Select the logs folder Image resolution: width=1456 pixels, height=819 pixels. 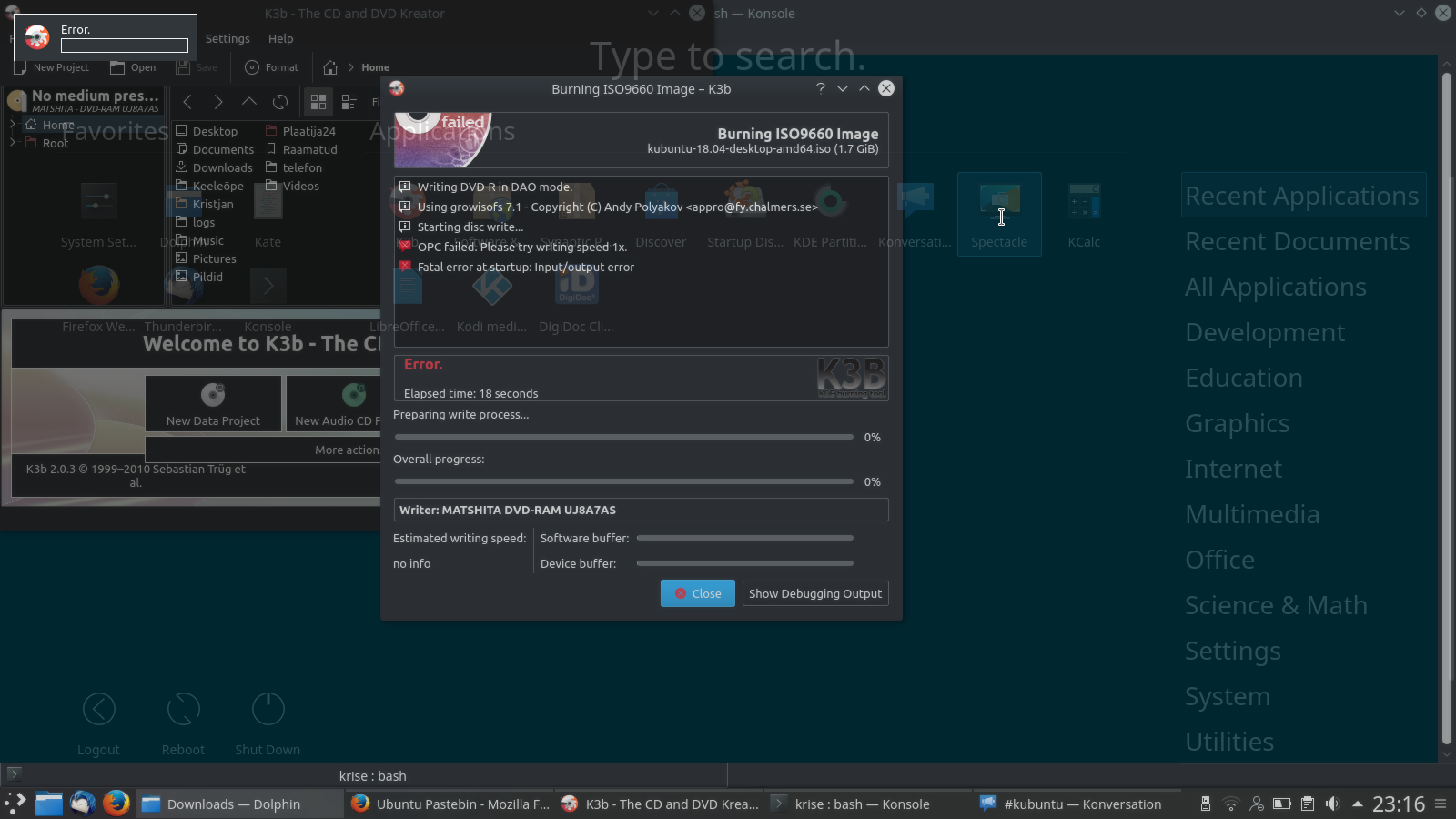click(196, 222)
